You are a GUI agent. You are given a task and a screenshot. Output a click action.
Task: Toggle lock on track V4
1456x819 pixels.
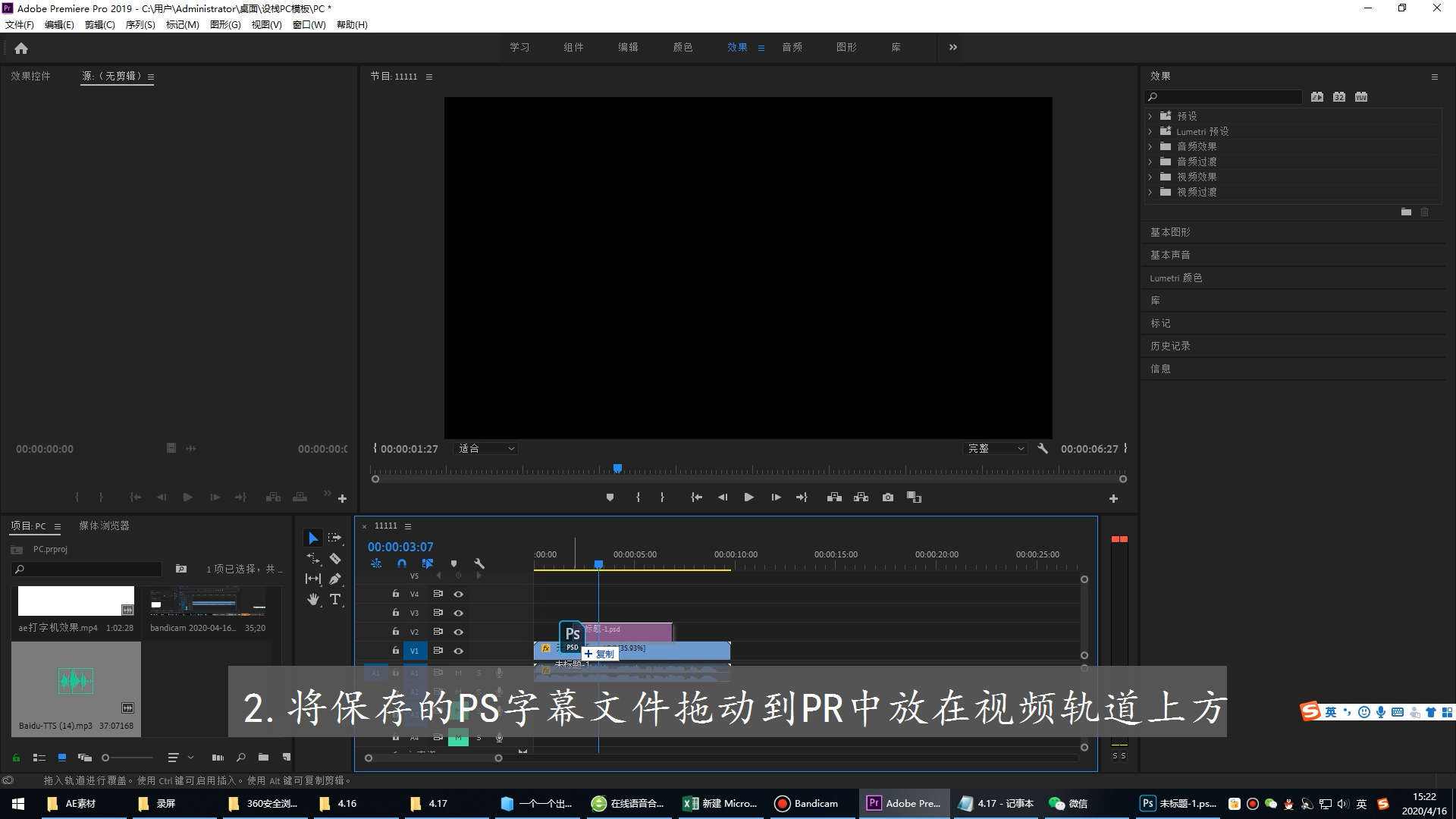click(x=395, y=594)
